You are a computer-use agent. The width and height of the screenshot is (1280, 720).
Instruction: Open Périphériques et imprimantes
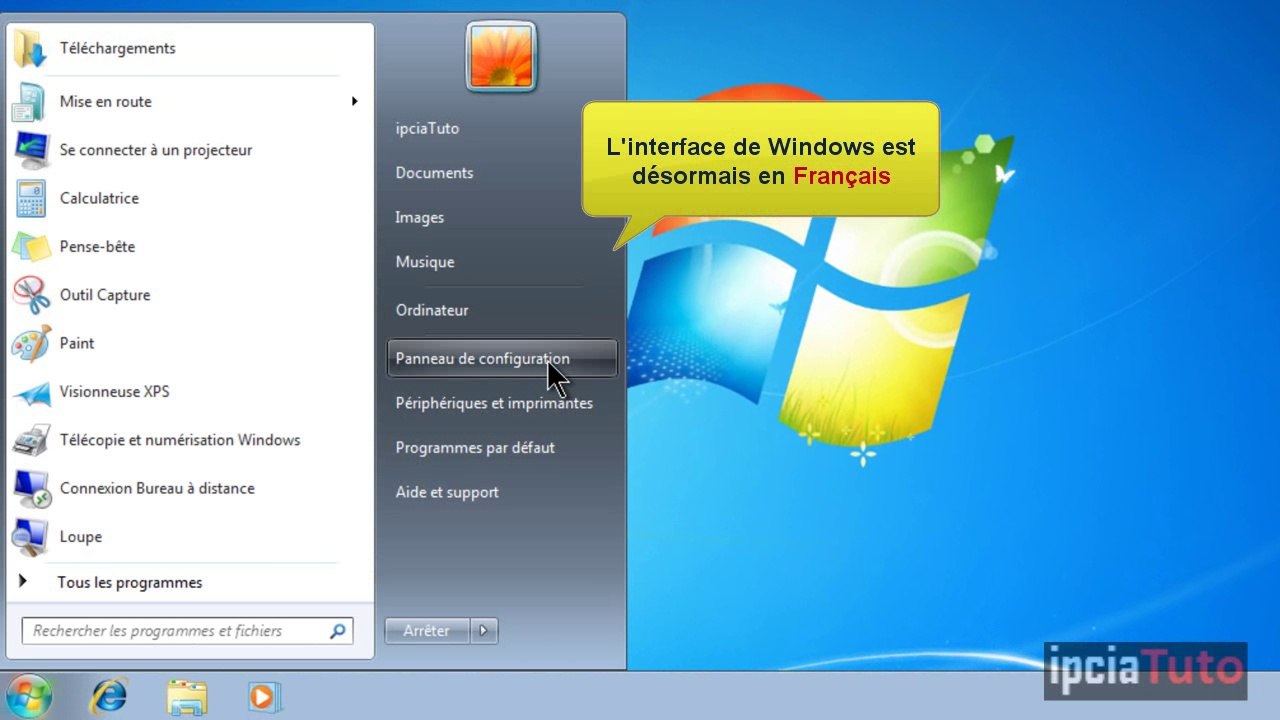click(x=494, y=403)
